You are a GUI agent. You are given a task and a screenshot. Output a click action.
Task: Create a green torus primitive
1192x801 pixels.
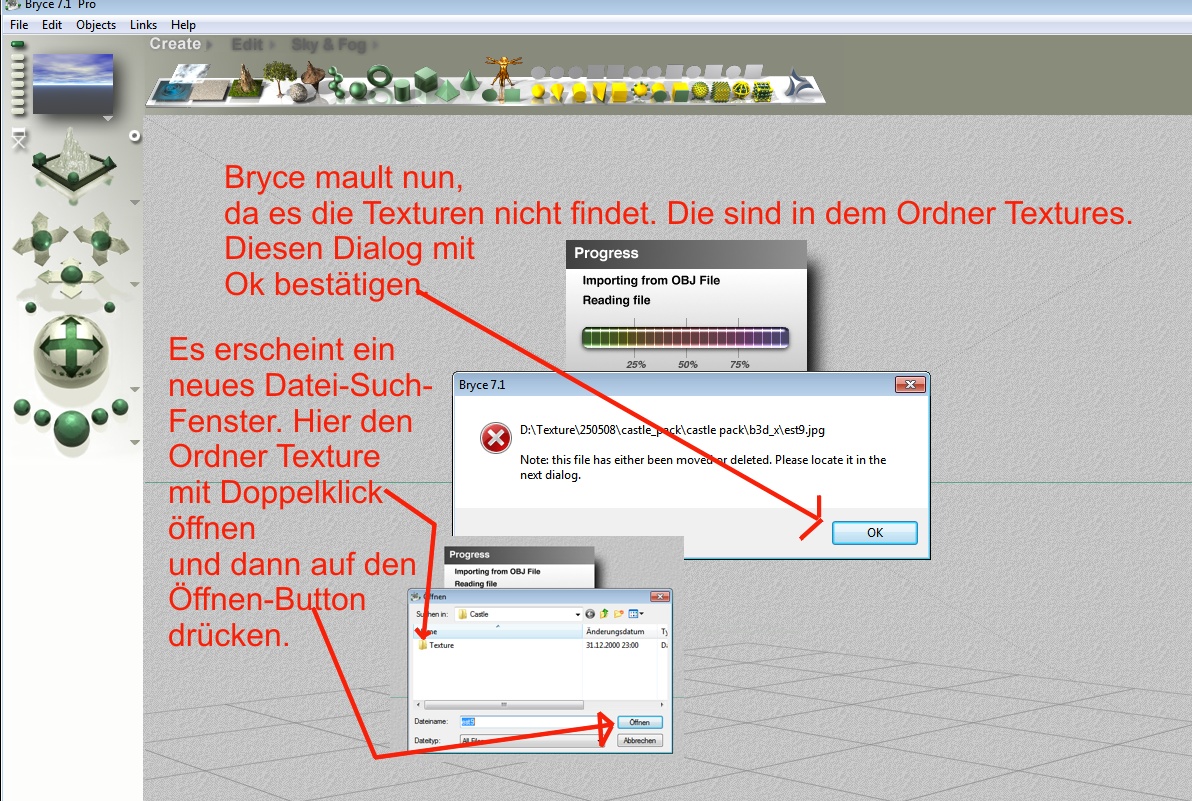pos(379,76)
